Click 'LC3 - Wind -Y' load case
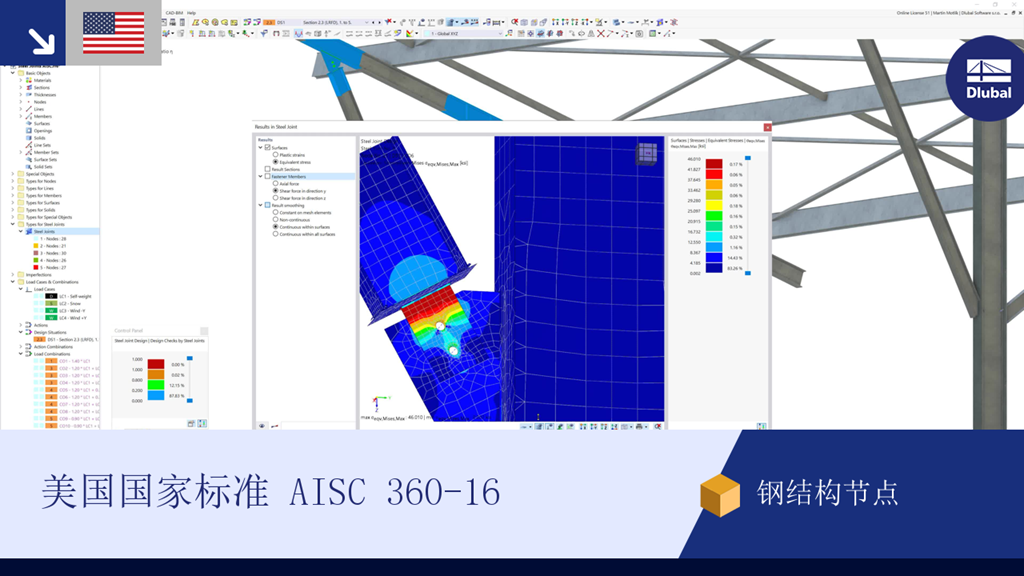Screen dimensions: 1024x576 pos(73,310)
